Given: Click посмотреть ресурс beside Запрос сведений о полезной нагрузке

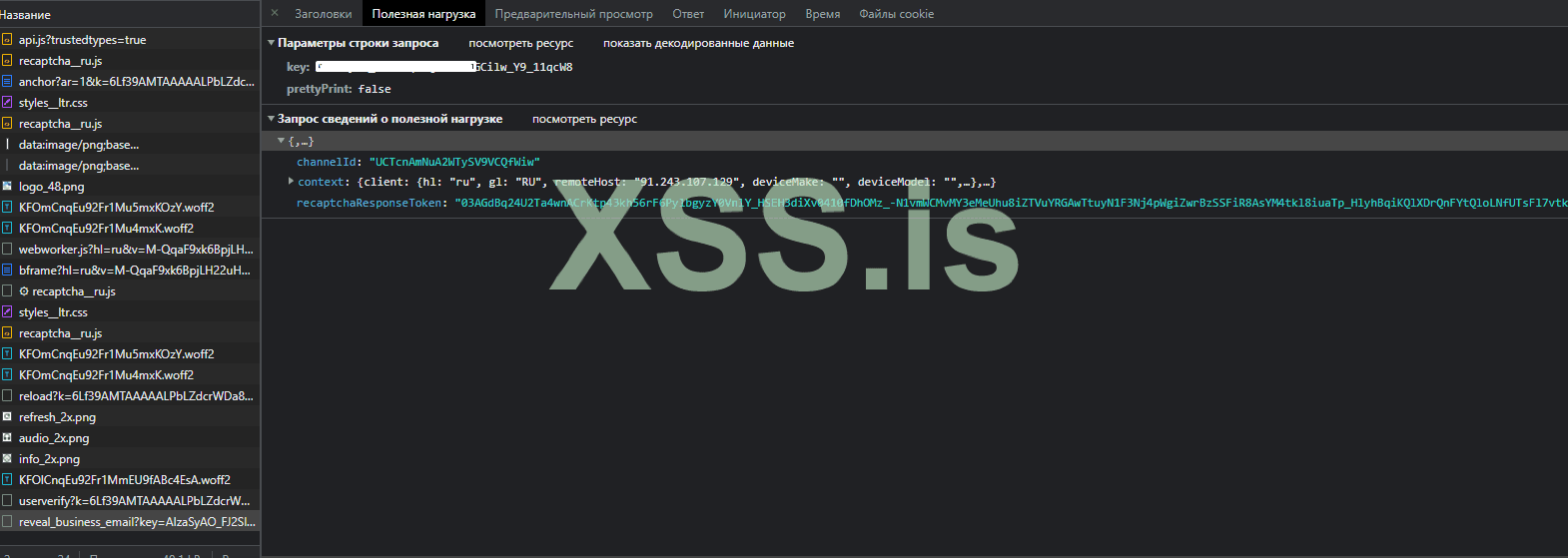Looking at the screenshot, I should tap(584, 119).
